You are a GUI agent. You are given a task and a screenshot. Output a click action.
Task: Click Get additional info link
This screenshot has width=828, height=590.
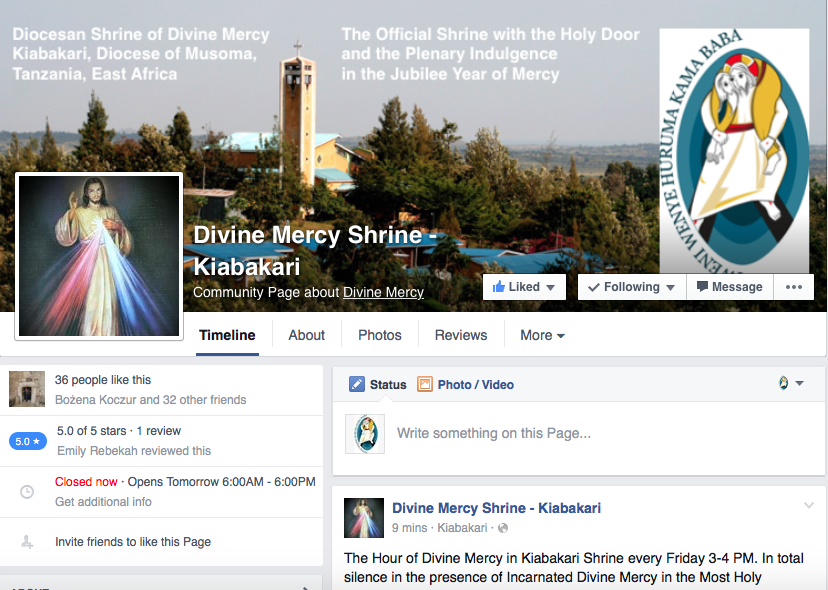point(103,502)
